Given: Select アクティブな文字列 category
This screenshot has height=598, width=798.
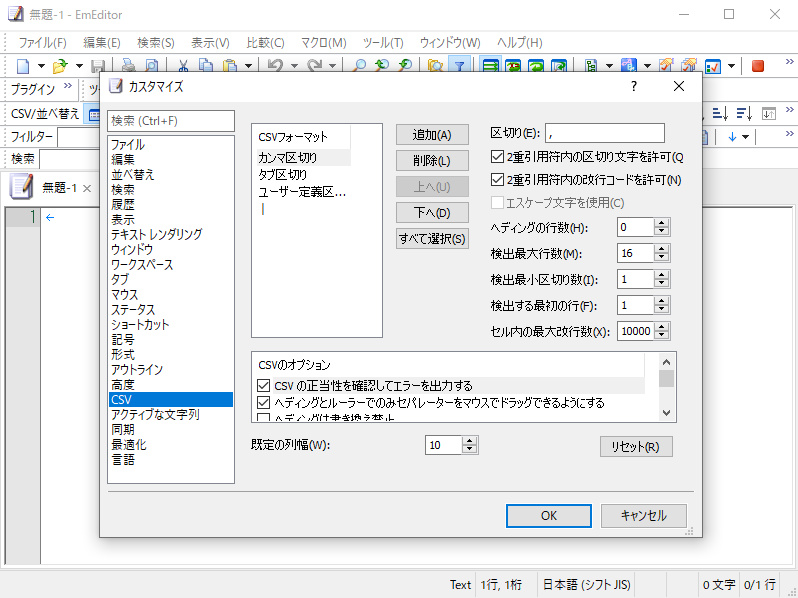Looking at the screenshot, I should tap(155, 415).
